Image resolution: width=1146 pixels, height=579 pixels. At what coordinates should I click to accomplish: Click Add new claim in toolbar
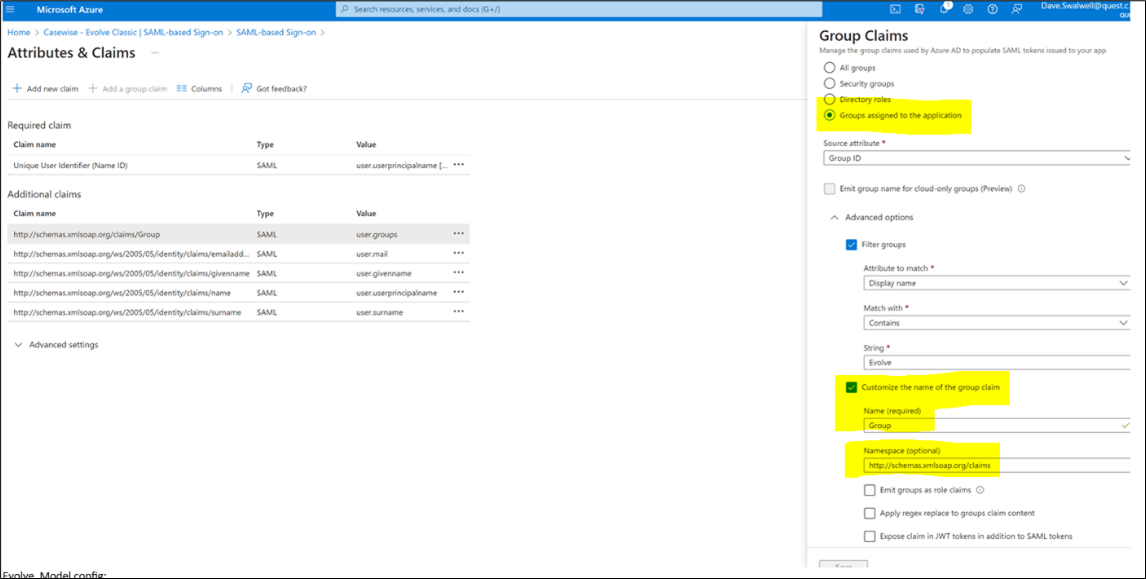coord(45,89)
